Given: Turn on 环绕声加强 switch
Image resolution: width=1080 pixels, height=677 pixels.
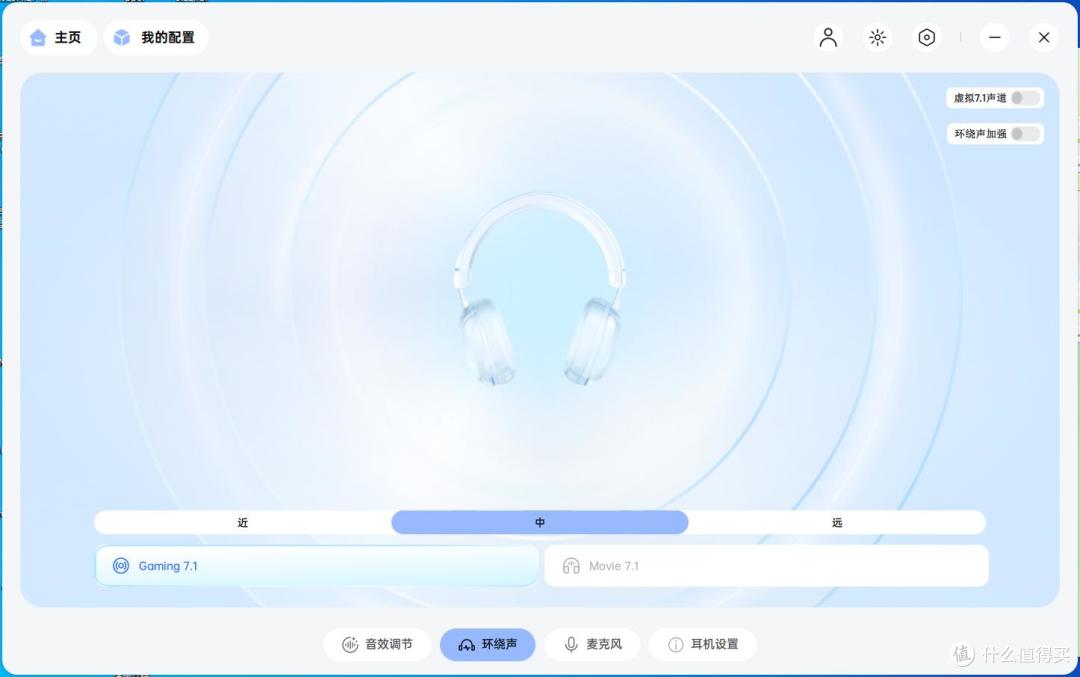Looking at the screenshot, I should tap(1025, 134).
